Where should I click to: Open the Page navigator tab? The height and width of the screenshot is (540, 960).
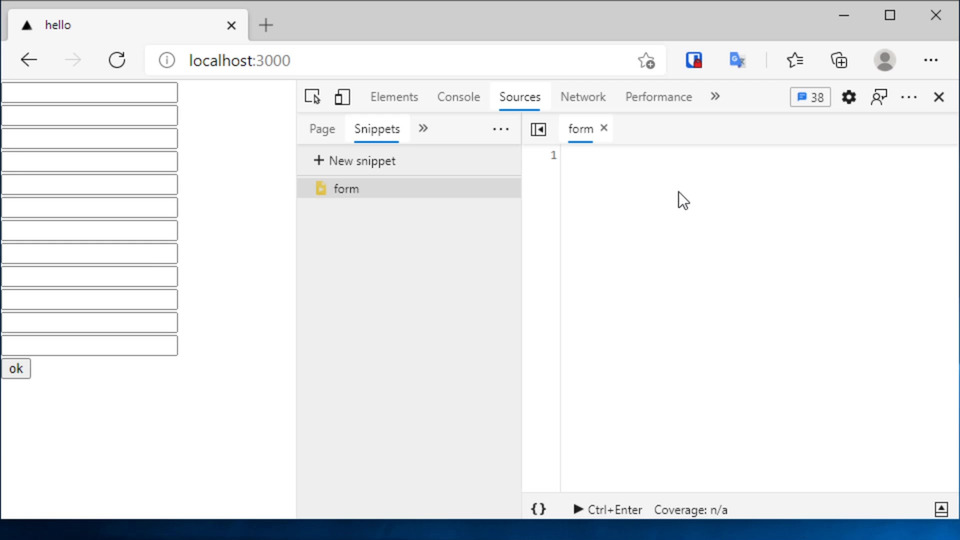pyautogui.click(x=322, y=129)
